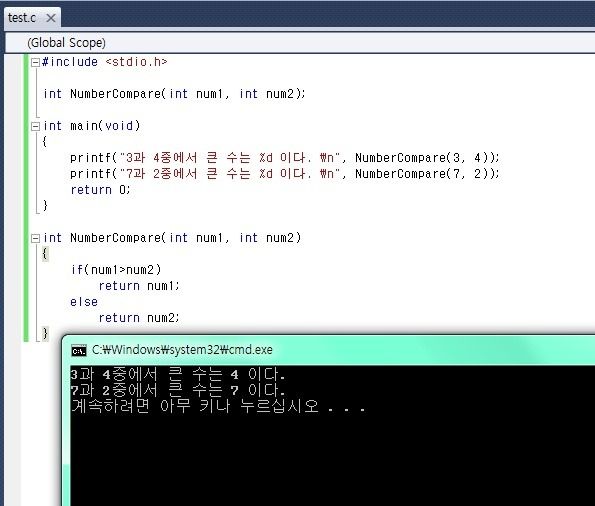
Task: Click the '계속하려면 아무 키나 누르십시오' console line
Action: 218,407
